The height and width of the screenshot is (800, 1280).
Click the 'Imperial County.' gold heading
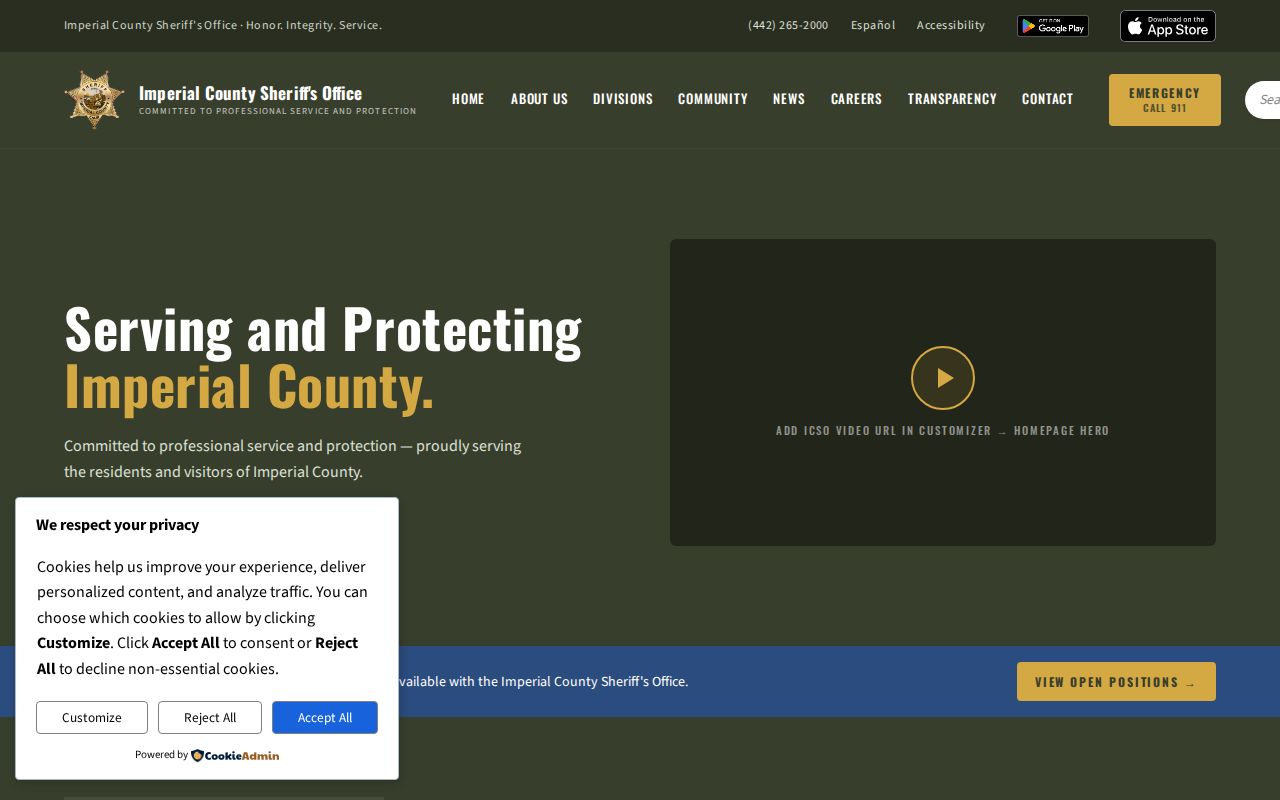[x=249, y=387]
